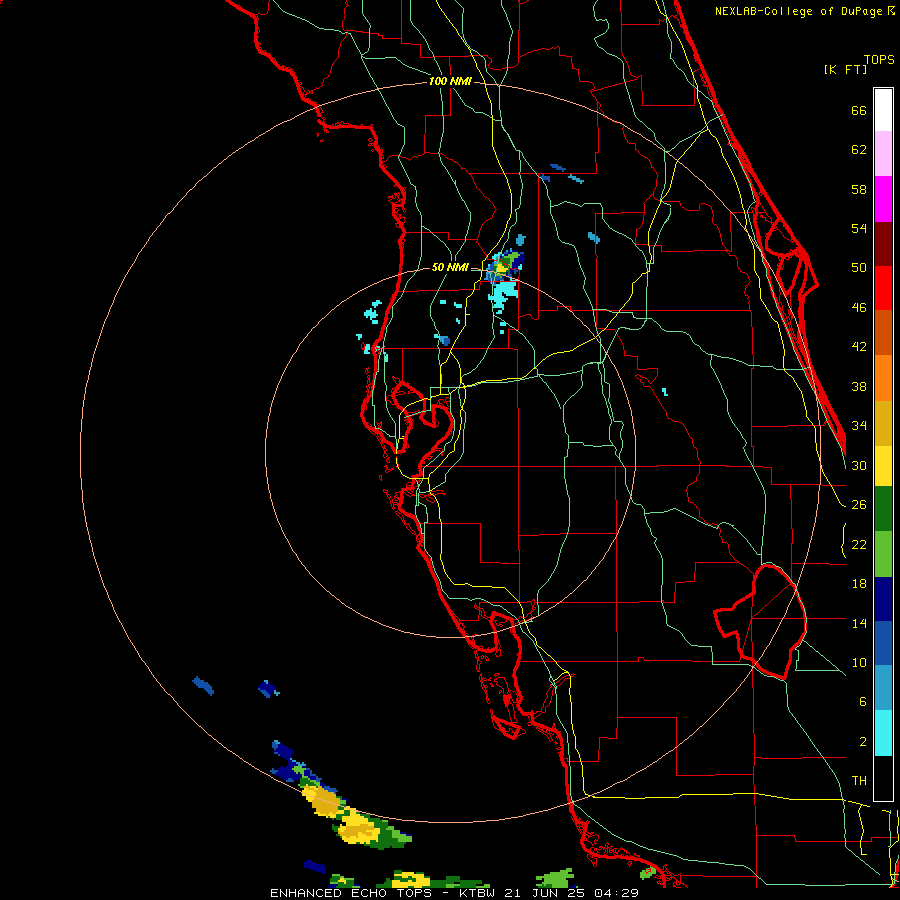Click the '100 NMI' range ring label
This screenshot has height=900, width=900.
click(x=450, y=81)
